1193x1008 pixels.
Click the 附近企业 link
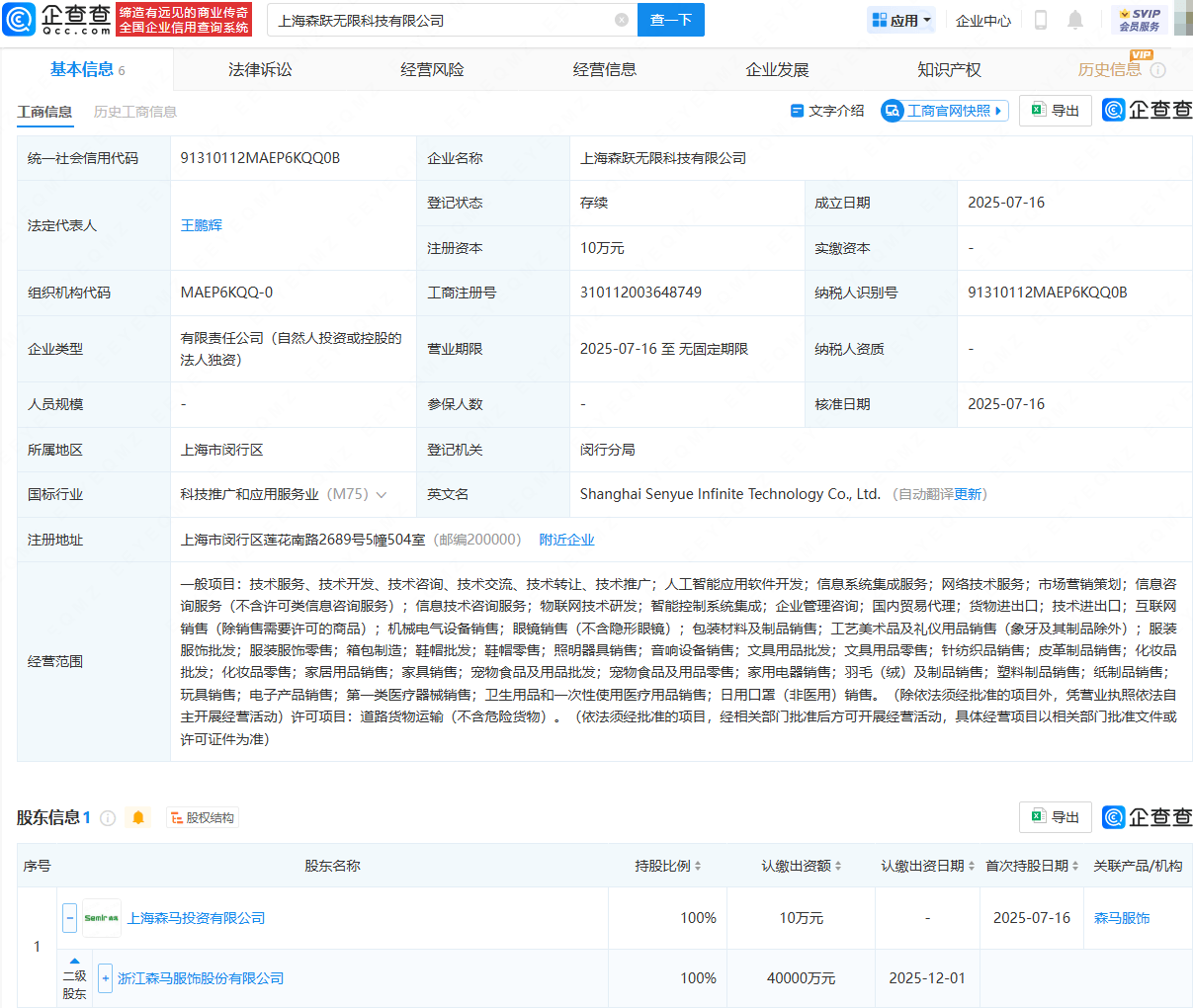(566, 539)
